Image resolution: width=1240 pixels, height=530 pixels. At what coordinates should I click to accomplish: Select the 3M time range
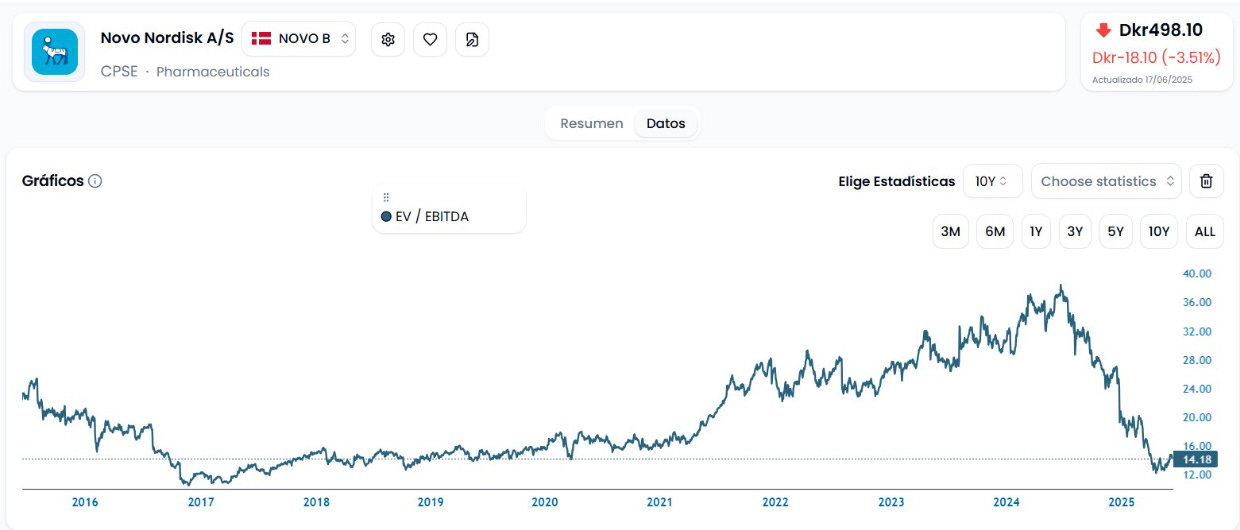[950, 231]
